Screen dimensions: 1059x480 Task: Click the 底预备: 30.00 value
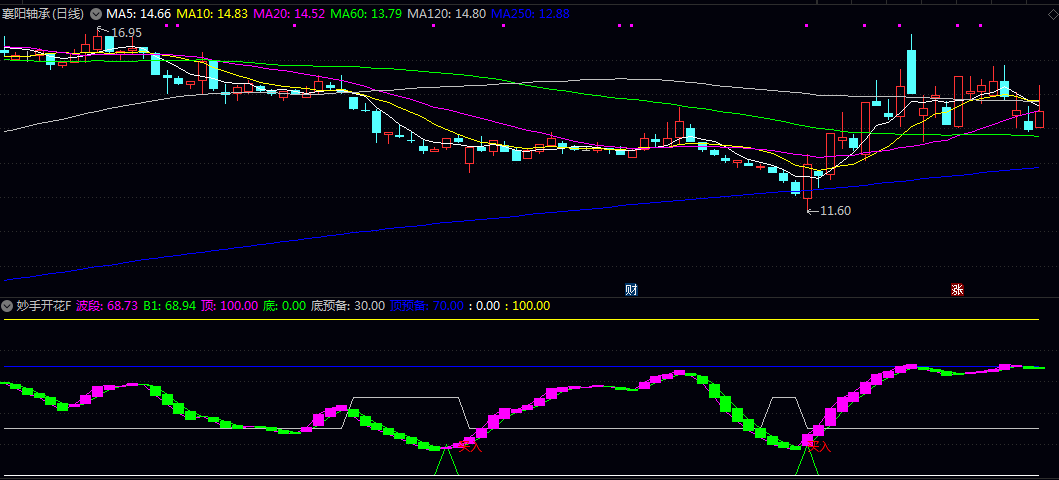pyautogui.click(x=348, y=306)
